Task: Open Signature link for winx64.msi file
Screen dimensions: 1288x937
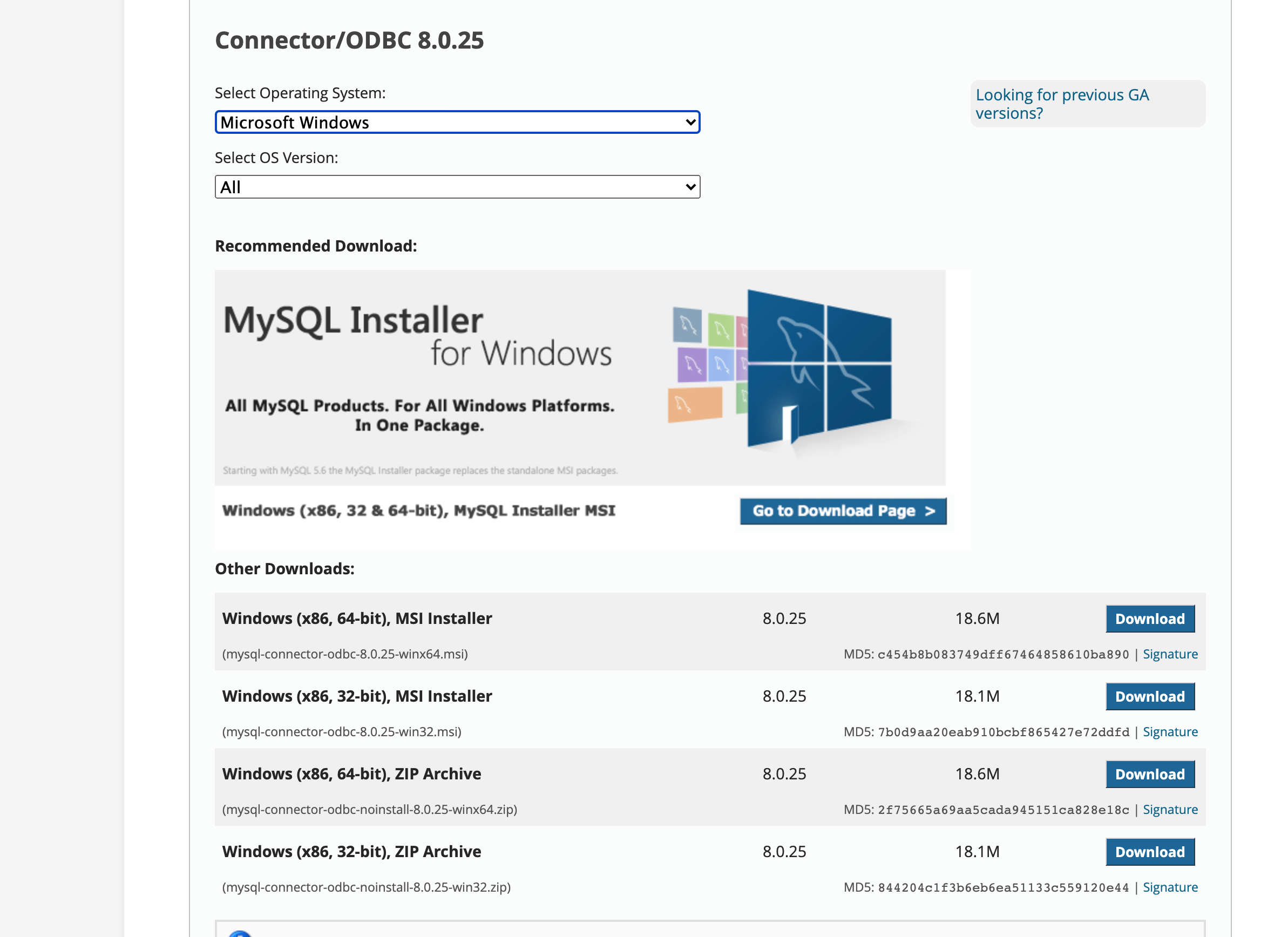Action: (x=1170, y=654)
